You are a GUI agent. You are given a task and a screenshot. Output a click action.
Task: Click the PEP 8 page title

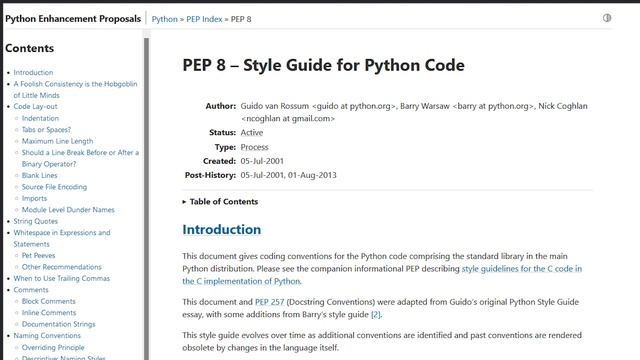323,65
